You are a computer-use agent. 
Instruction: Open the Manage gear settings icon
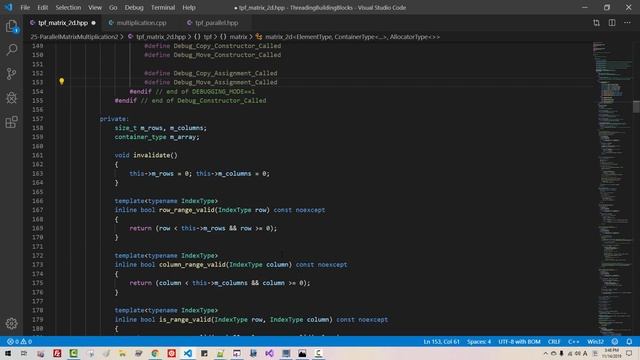click(x=11, y=323)
